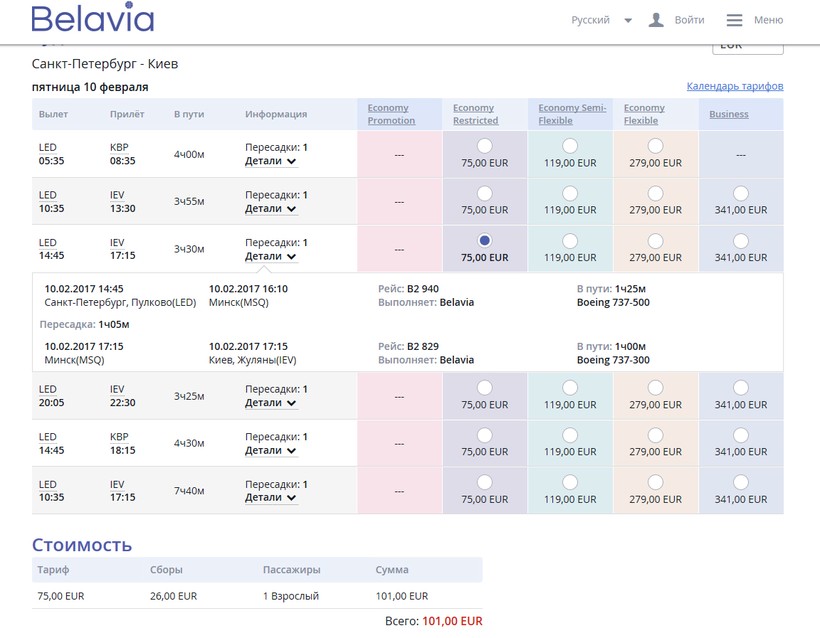Click the KBP arrival code at 08:35
The height and width of the screenshot is (638, 820).
pyautogui.click(x=119, y=147)
